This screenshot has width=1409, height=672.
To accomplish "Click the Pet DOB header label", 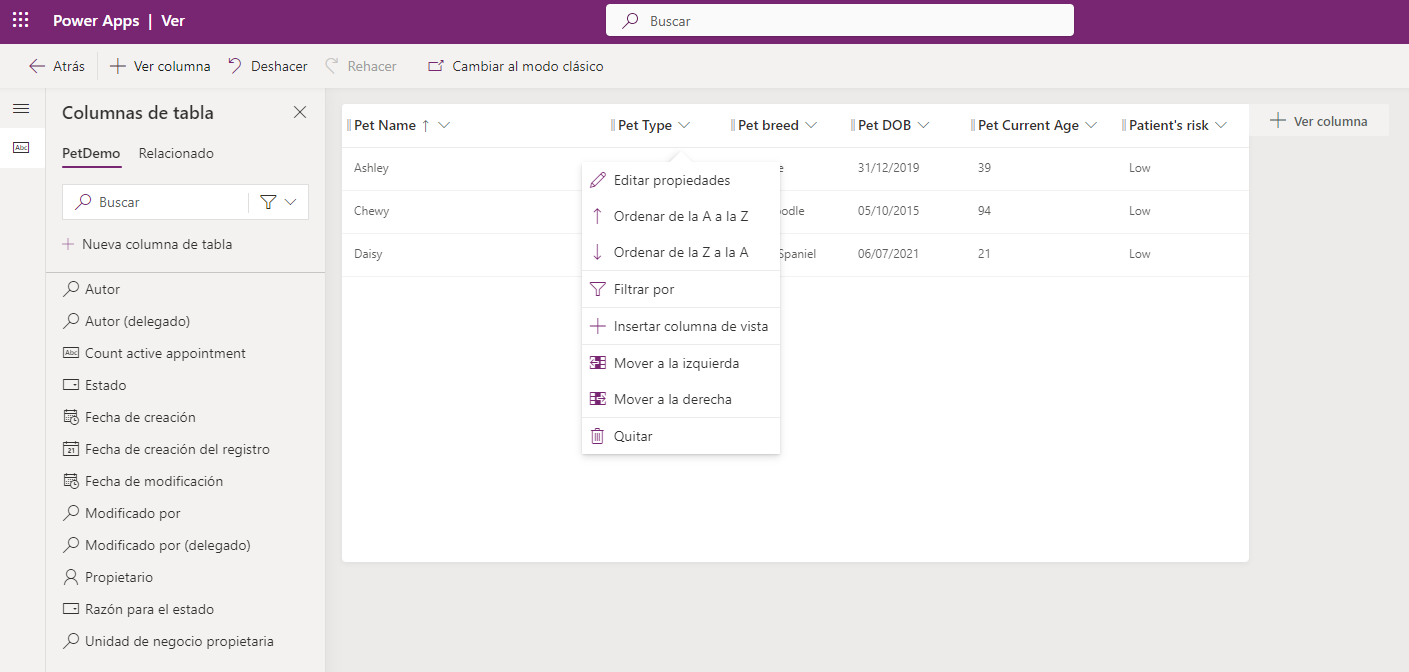I will [x=884, y=125].
